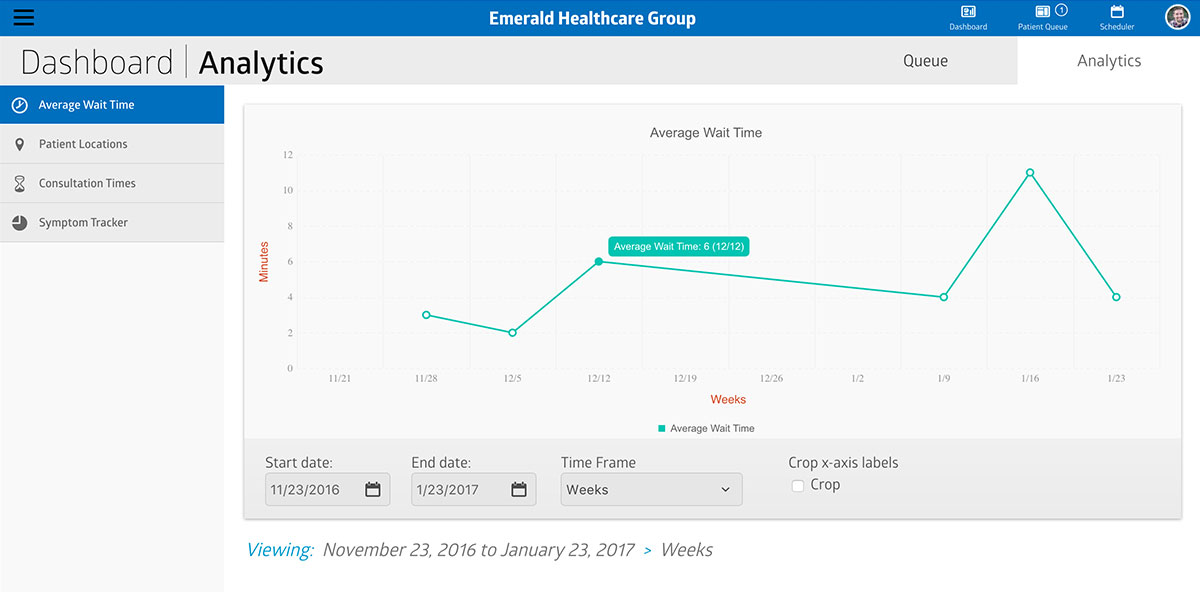Open the Scheduler calendar icon

(1117, 12)
